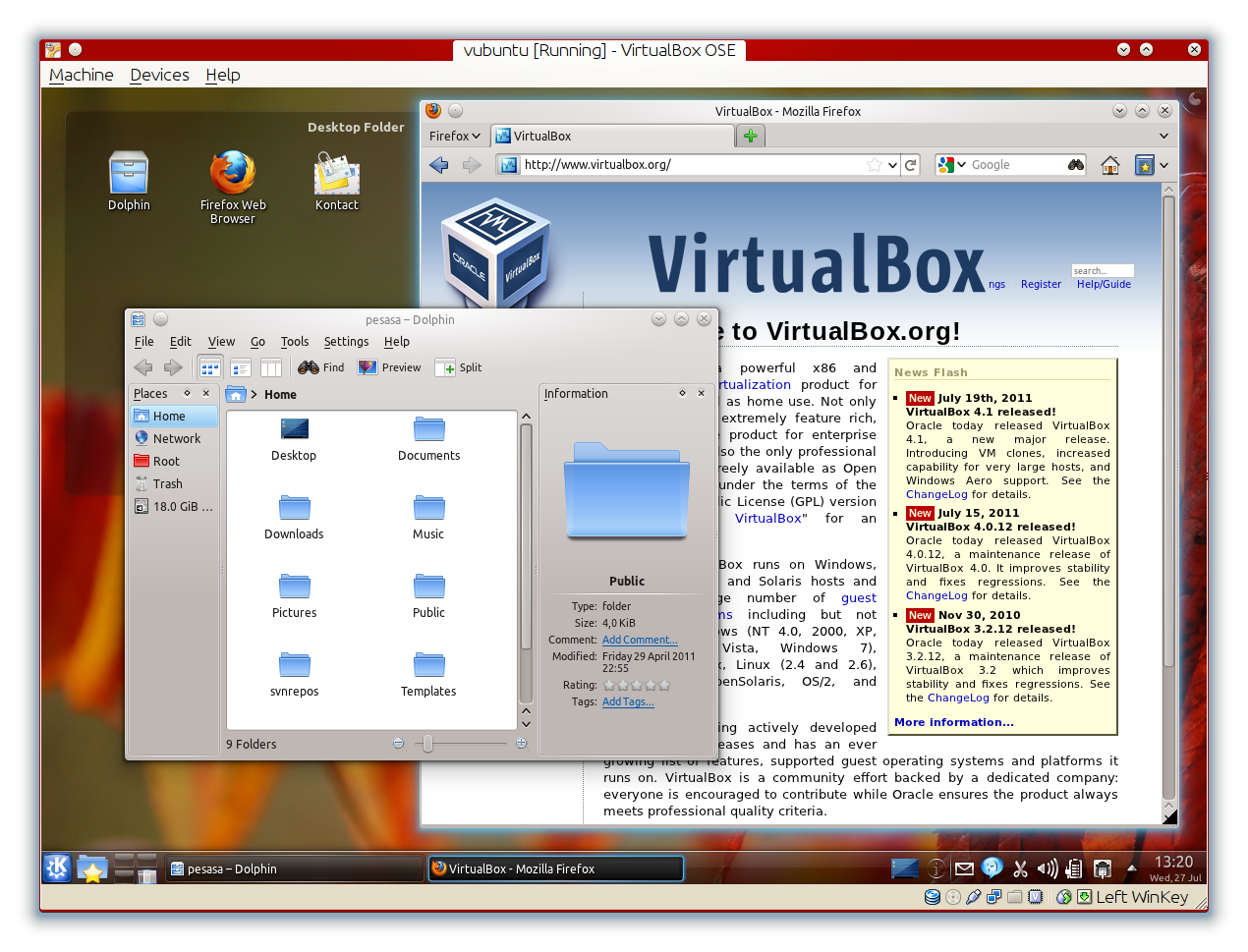This screenshot has width=1248, height=952.
Task: Open Dolphin's Settings menu
Action: [x=347, y=342]
